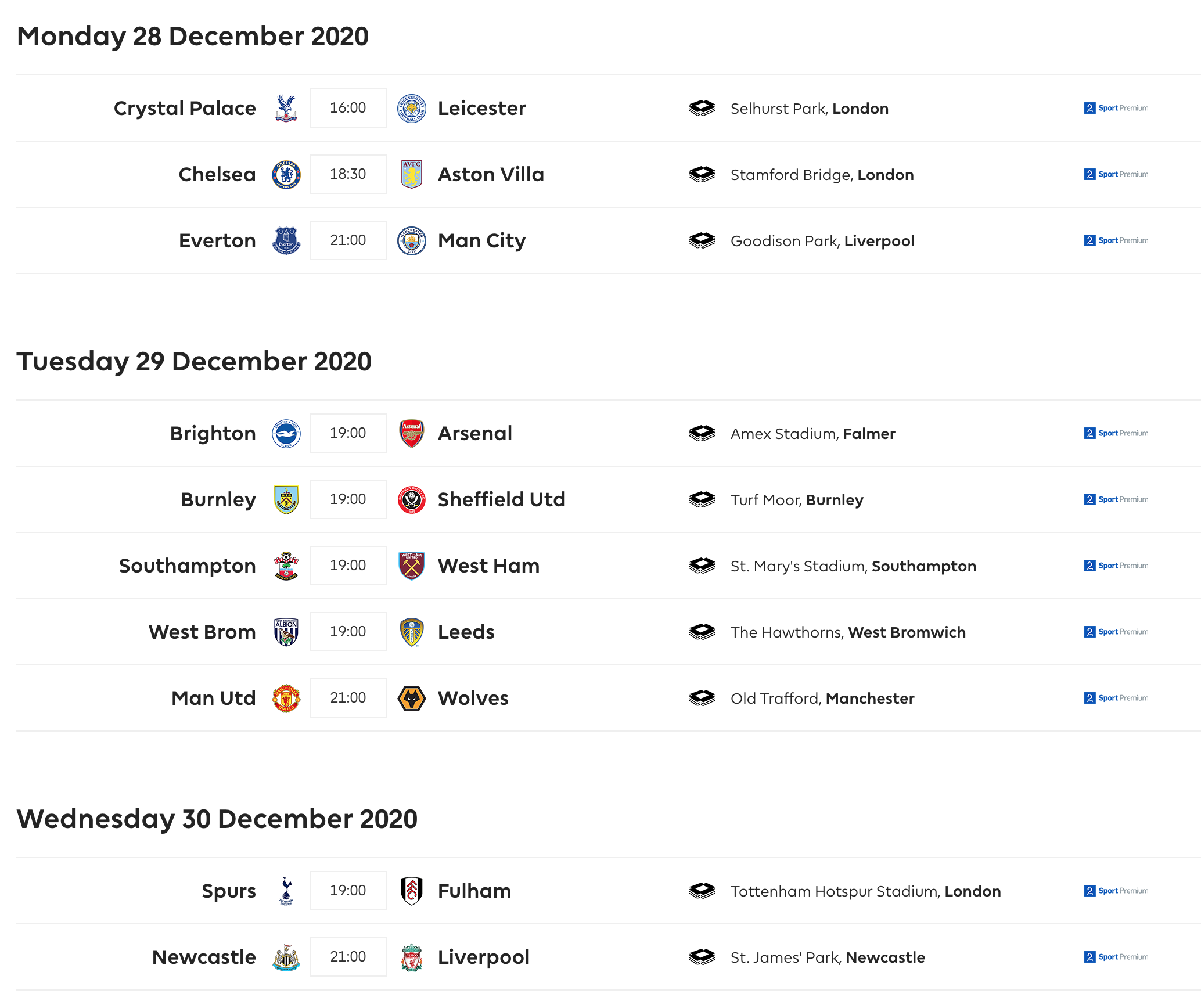Open the Everton v Man City 21:00 kickoff

pos(348,240)
